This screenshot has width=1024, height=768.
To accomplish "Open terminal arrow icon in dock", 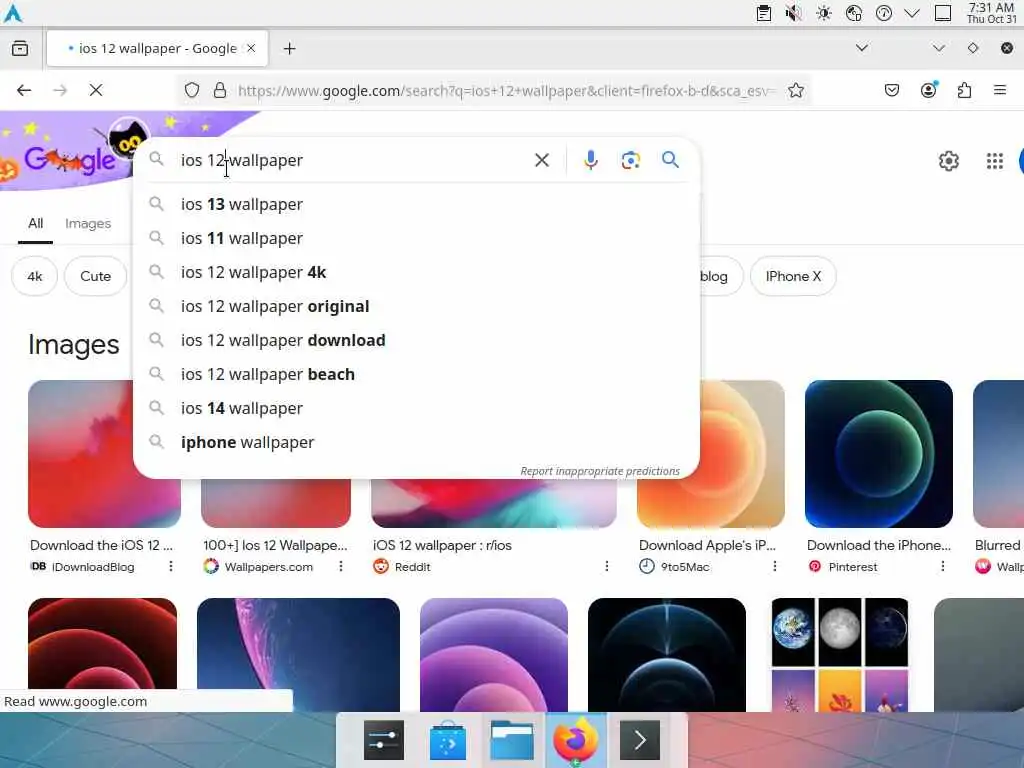I will pyautogui.click(x=639, y=741).
